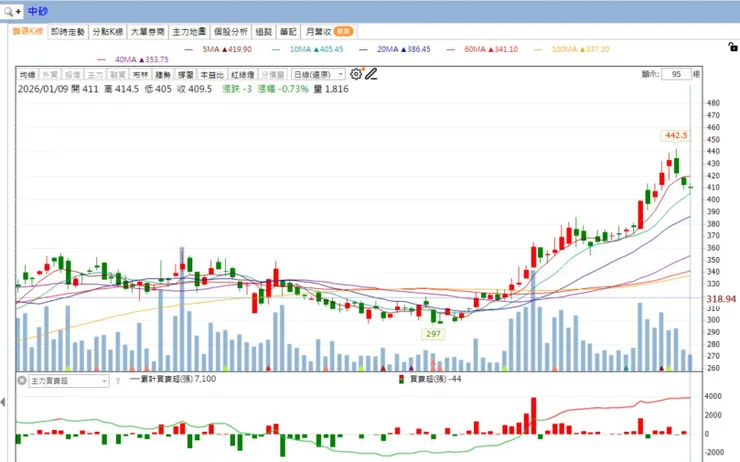740x462 pixels.
Task: Toggle 主力 overlay button
Action: pyautogui.click(x=95, y=75)
